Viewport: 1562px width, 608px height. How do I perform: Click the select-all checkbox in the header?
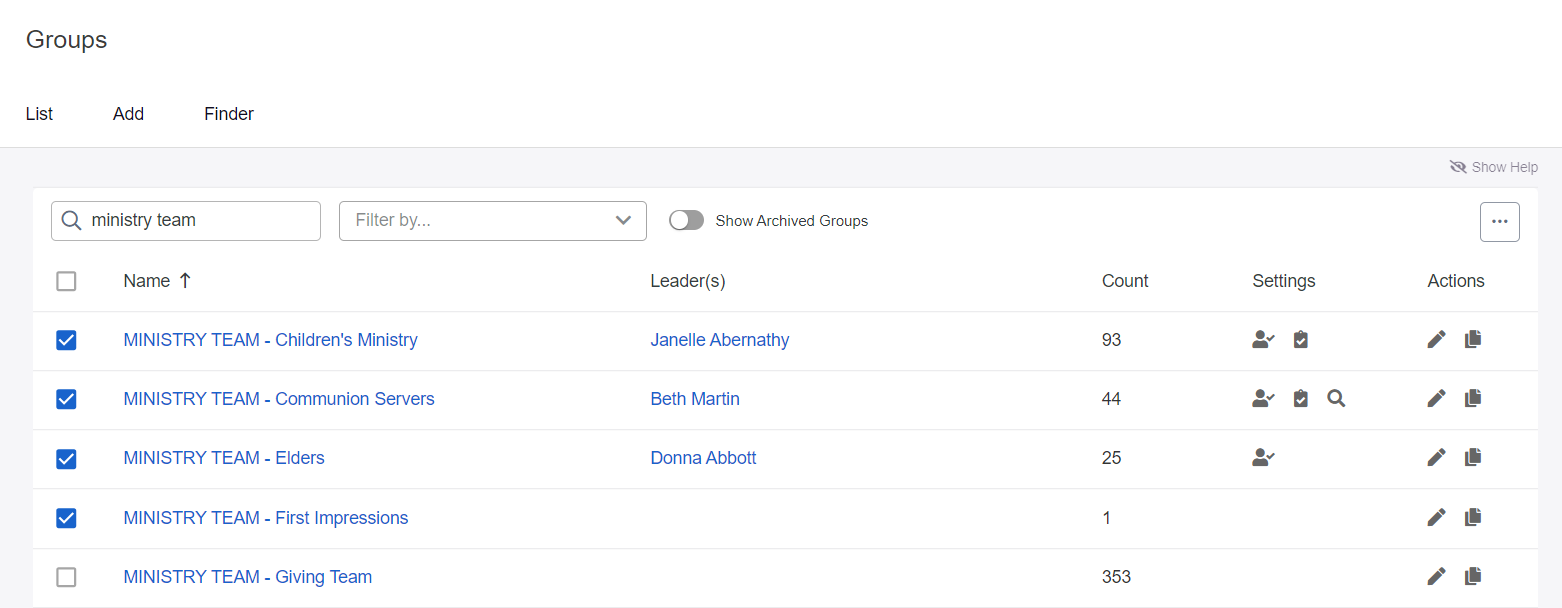pyautogui.click(x=66, y=281)
